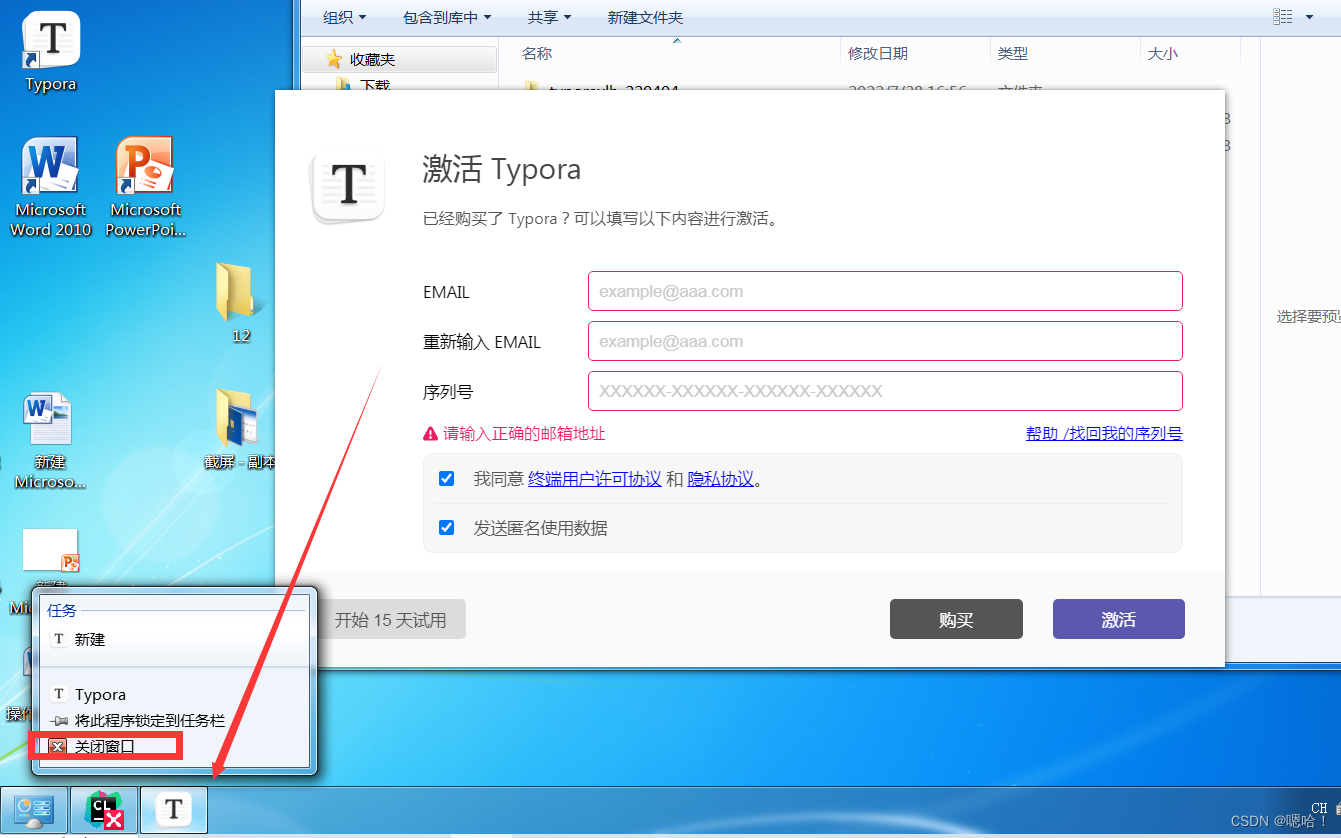
Task: Open the 隐私协议 privacy link
Action: (721, 479)
